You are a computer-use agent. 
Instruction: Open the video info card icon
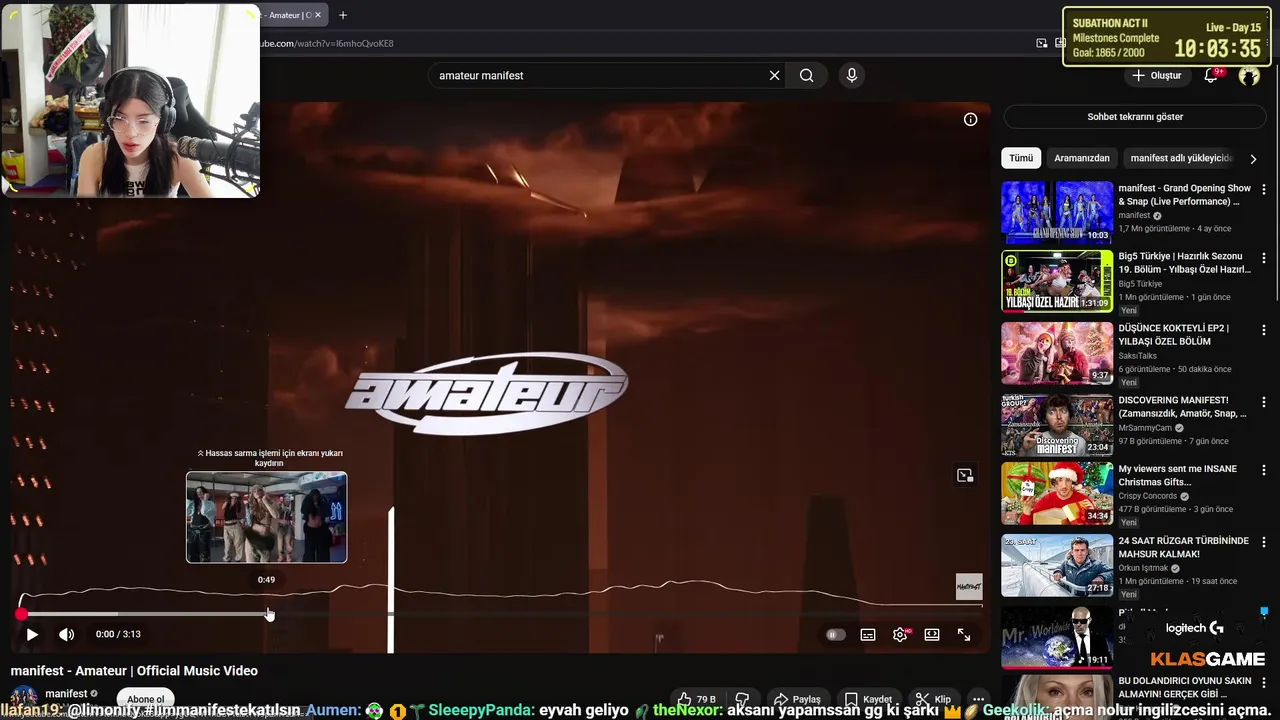click(x=970, y=119)
